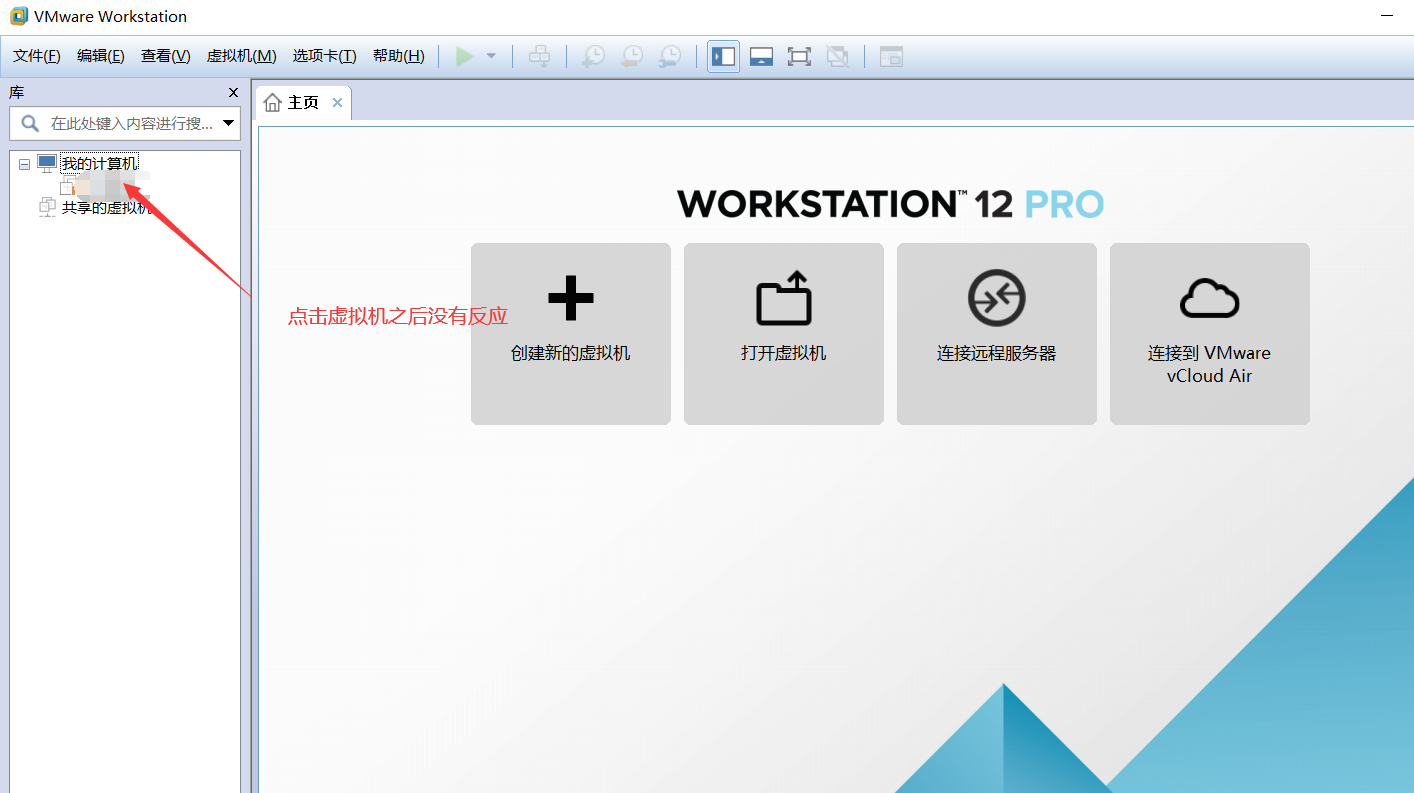The image size is (1414, 793).
Task: Click the 打开虚拟机 tile
Action: [784, 334]
